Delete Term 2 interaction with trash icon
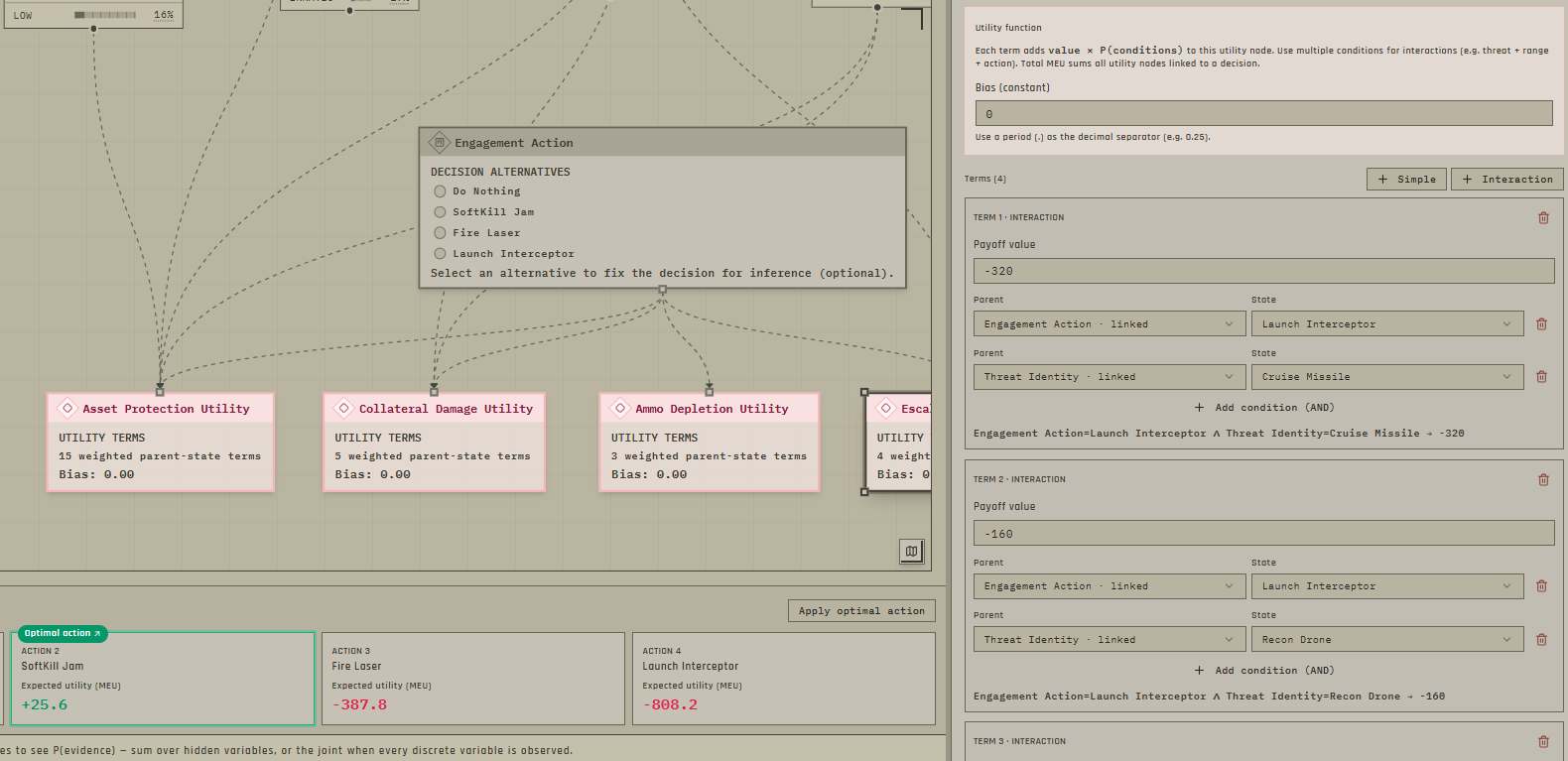Image resolution: width=1568 pixels, height=761 pixels. pos(1543,479)
